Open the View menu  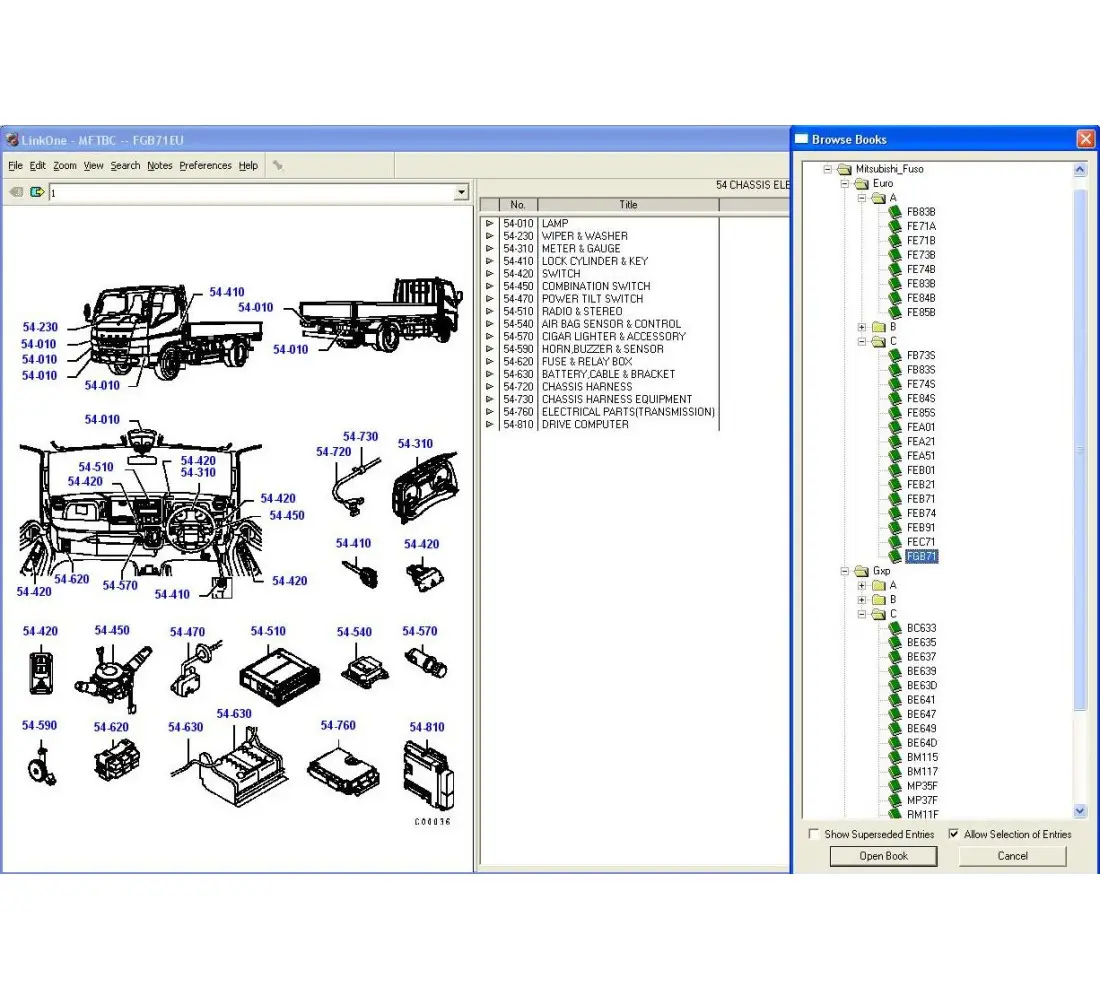pyautogui.click(x=93, y=166)
